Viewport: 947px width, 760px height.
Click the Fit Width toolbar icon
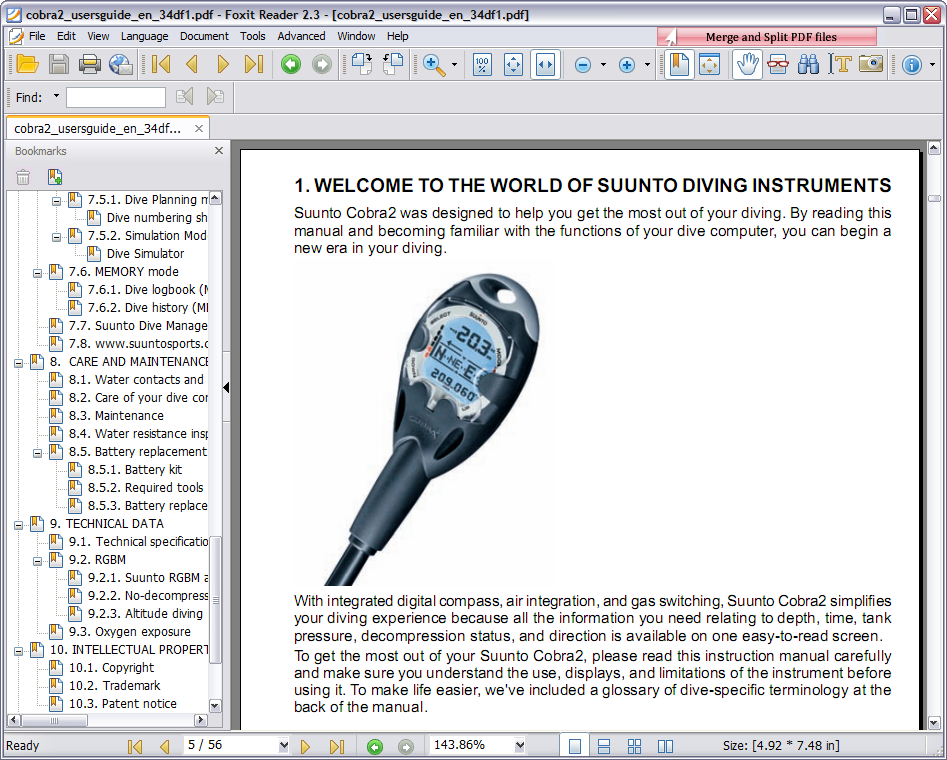[x=545, y=65]
